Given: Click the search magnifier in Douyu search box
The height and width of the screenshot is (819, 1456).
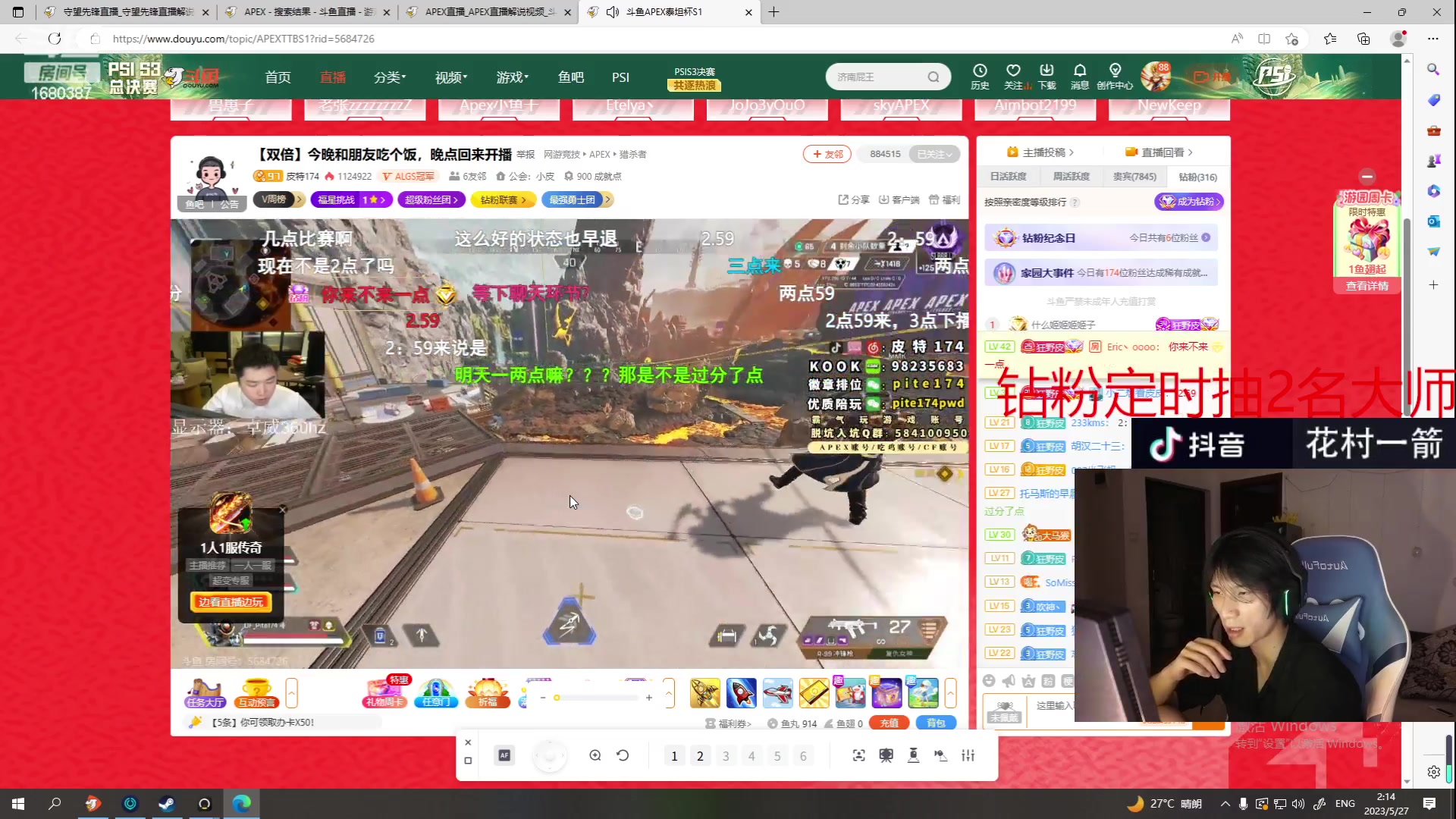Looking at the screenshot, I should (934, 77).
